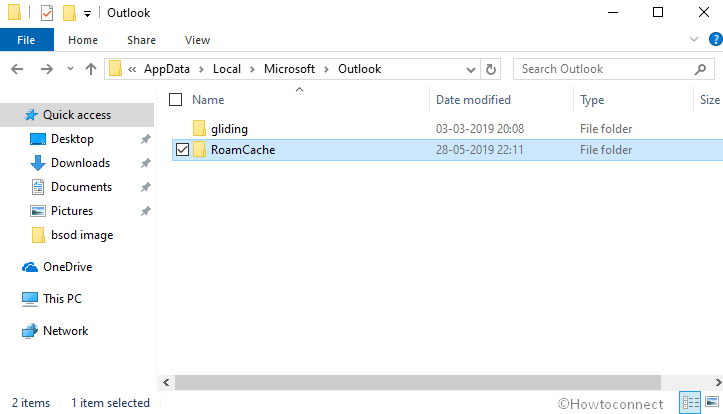This screenshot has width=723, height=414.
Task: Go back with the Back arrow
Action: click(x=17, y=69)
